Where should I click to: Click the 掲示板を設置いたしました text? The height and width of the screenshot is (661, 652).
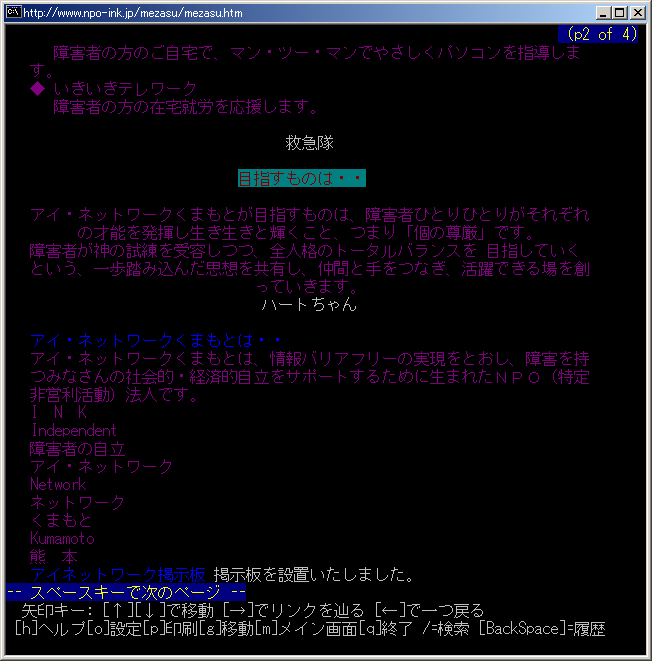pyautogui.click(x=314, y=574)
